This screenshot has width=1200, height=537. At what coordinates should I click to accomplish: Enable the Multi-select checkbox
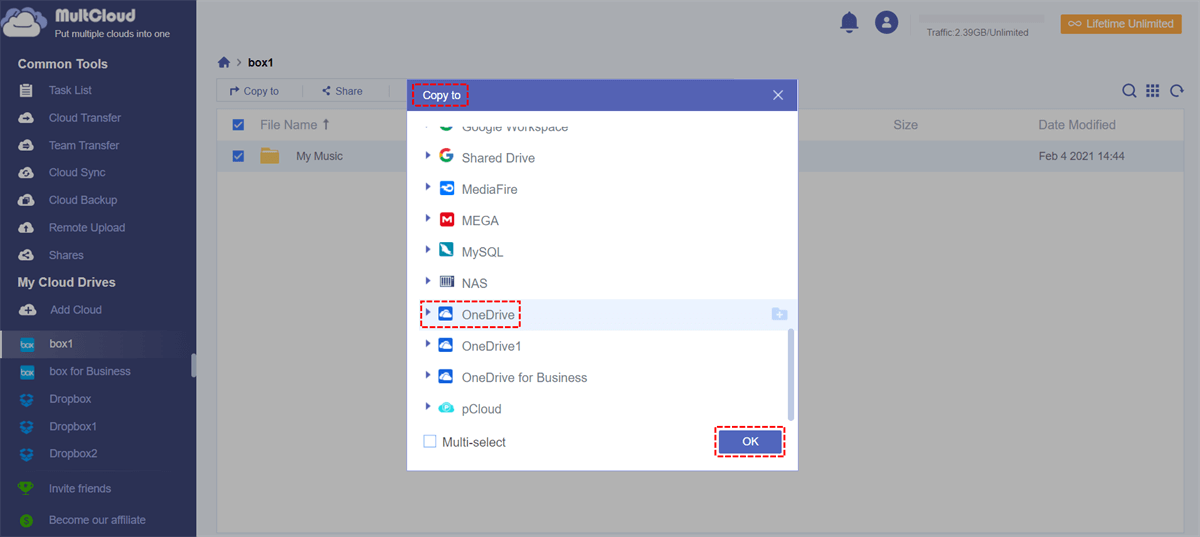(x=430, y=441)
